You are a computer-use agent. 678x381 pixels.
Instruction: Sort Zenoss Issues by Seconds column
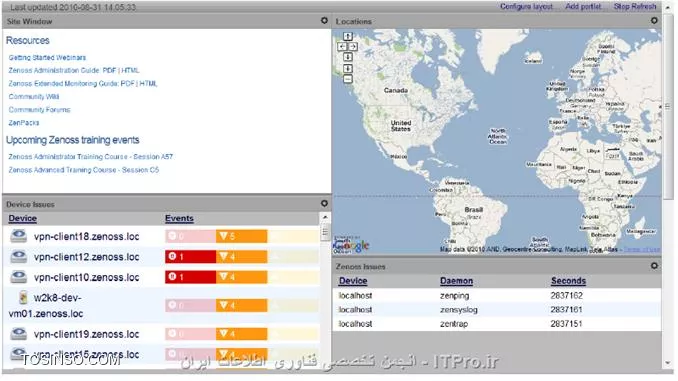tap(568, 281)
